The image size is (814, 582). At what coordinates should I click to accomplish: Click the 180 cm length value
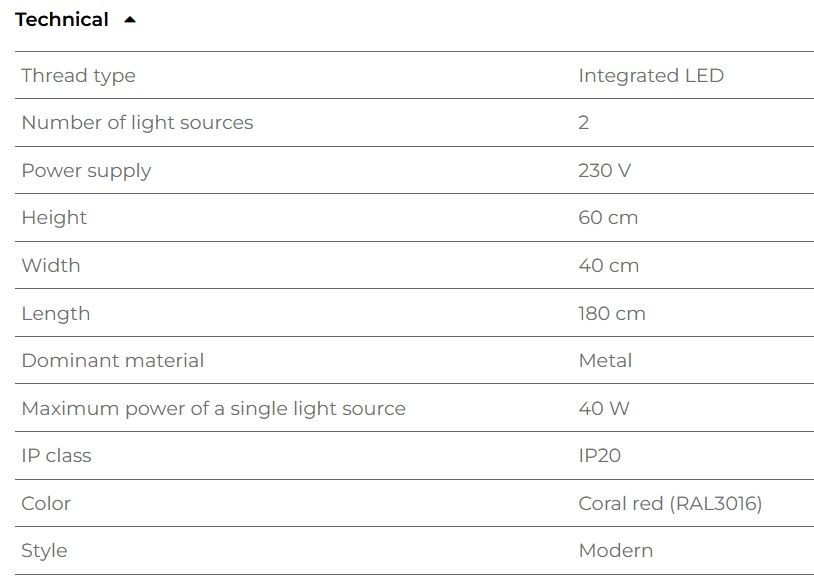tap(612, 313)
